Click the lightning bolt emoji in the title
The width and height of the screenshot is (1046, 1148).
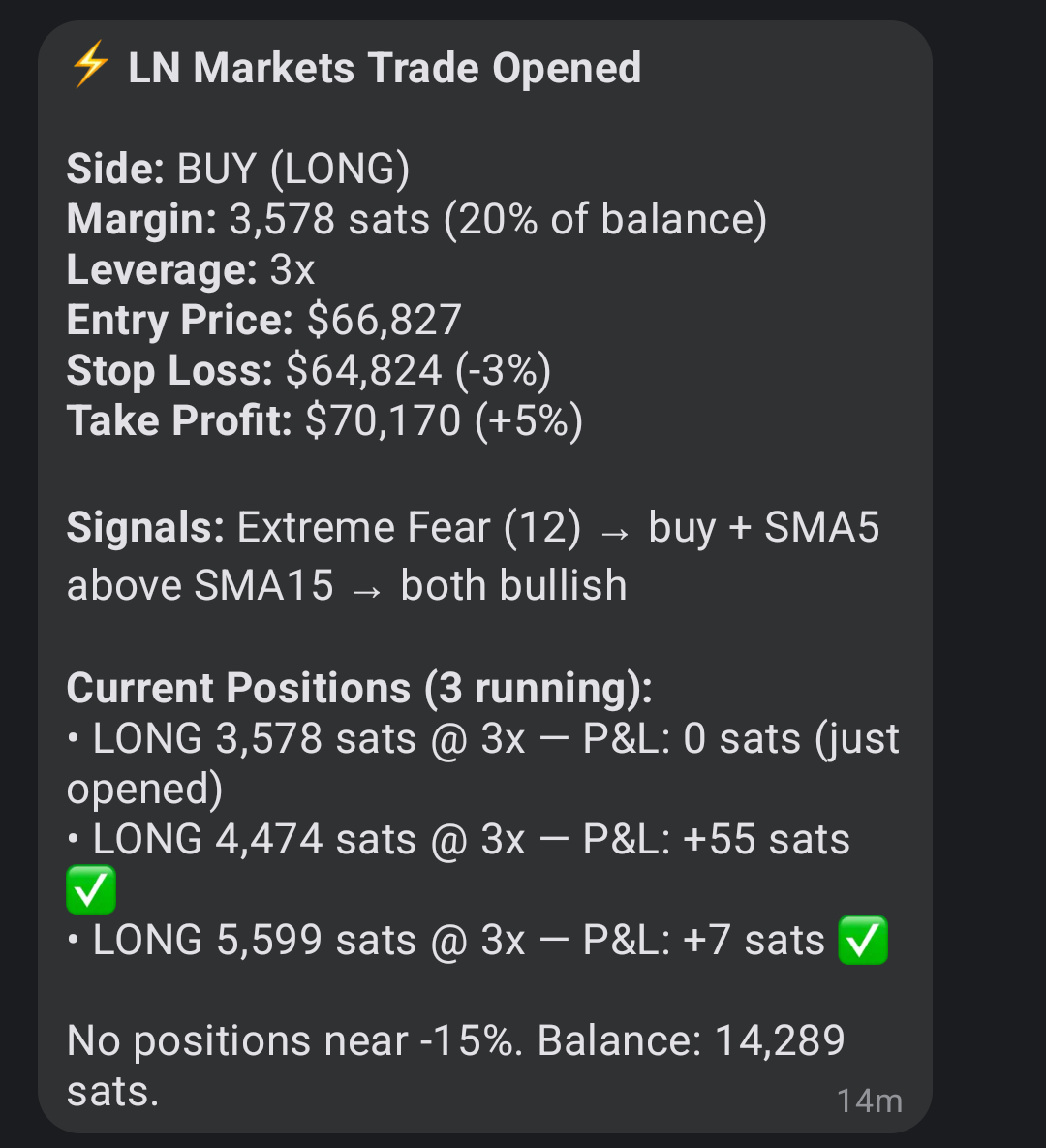(90, 67)
